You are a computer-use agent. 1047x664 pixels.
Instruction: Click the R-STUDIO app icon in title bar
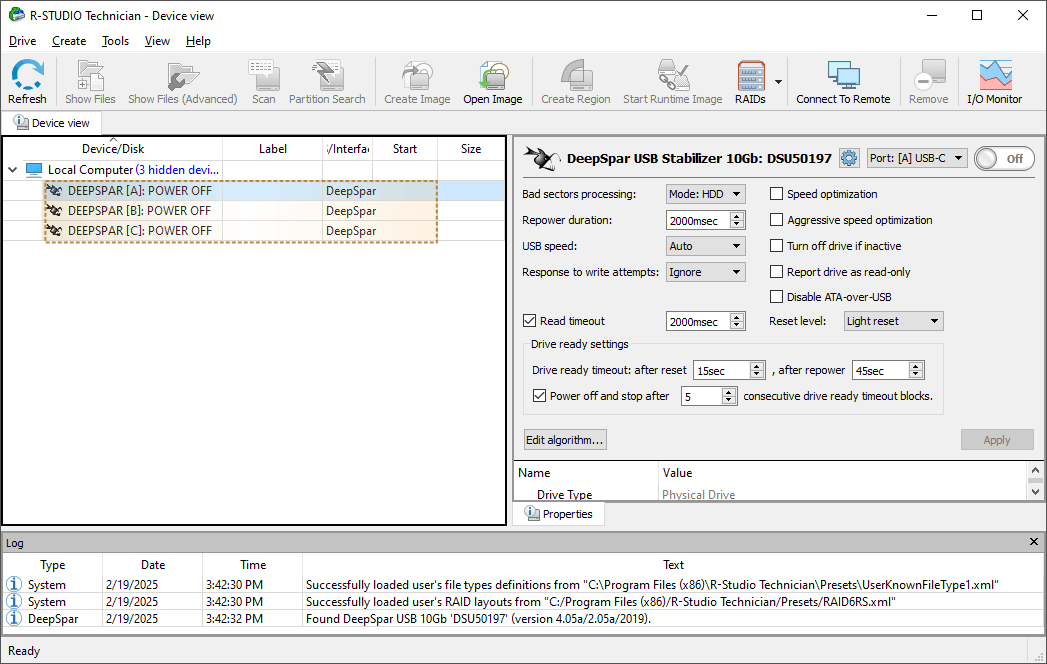[x=17, y=15]
